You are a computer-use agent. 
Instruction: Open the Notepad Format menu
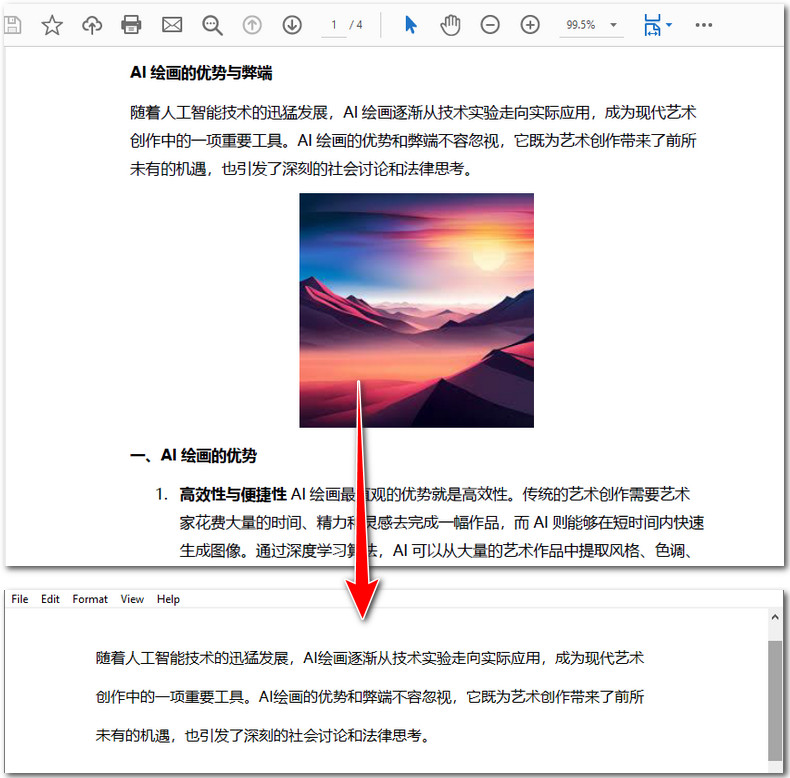[x=90, y=599]
